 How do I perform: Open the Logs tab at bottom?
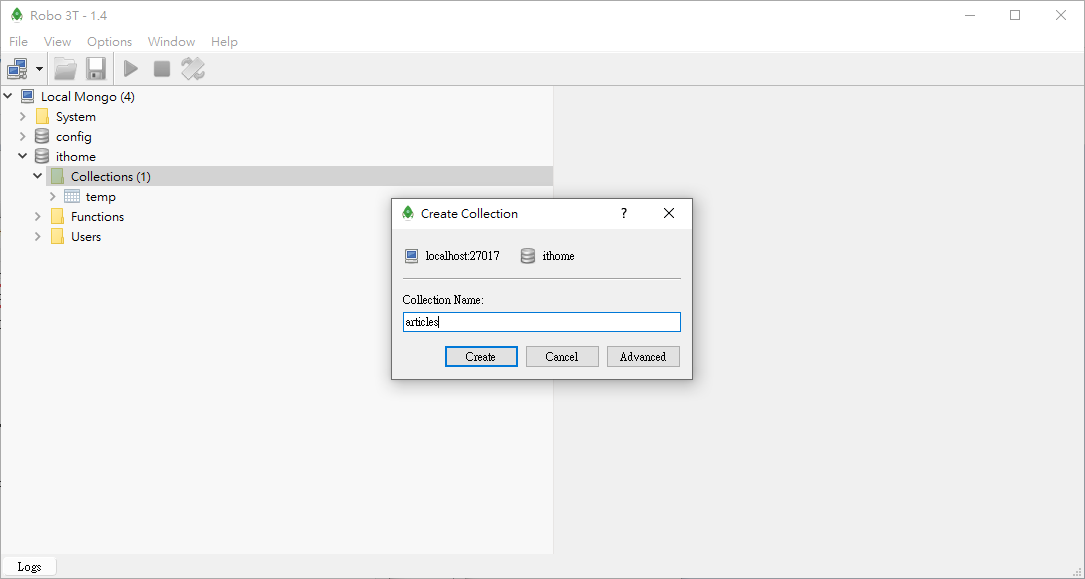tap(29, 567)
